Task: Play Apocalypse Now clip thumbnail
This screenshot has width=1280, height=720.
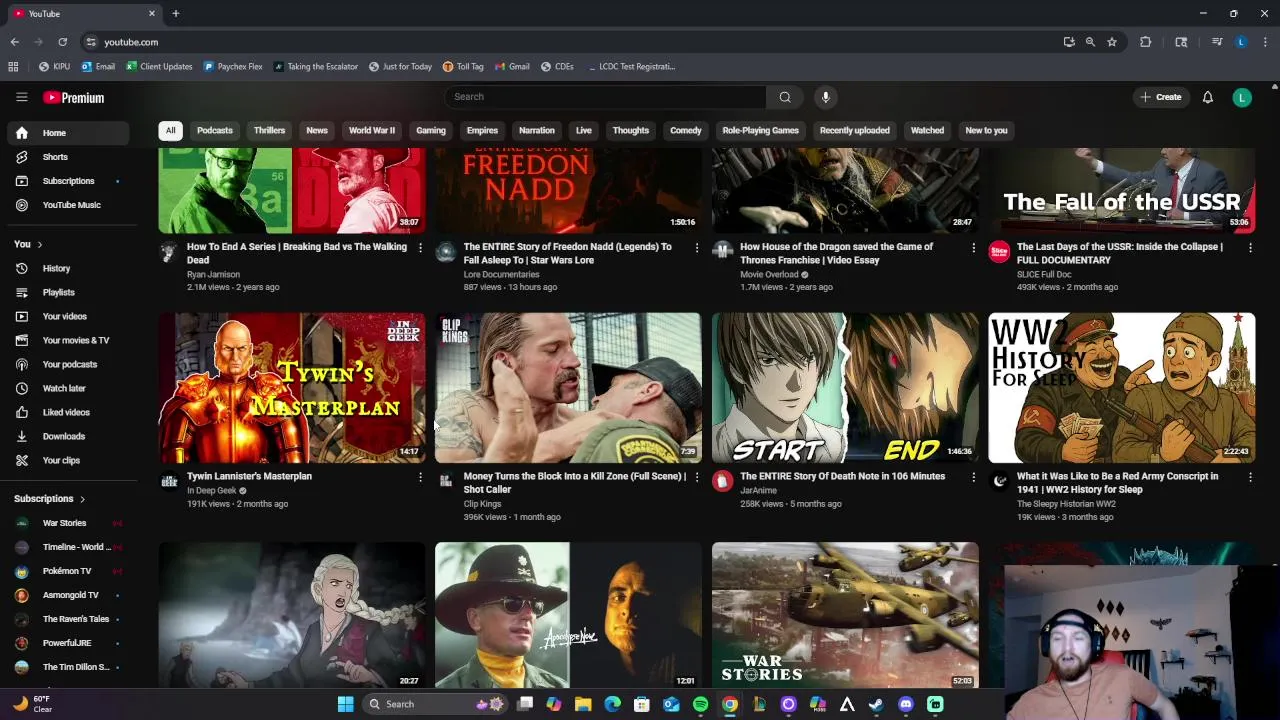Action: 568,615
